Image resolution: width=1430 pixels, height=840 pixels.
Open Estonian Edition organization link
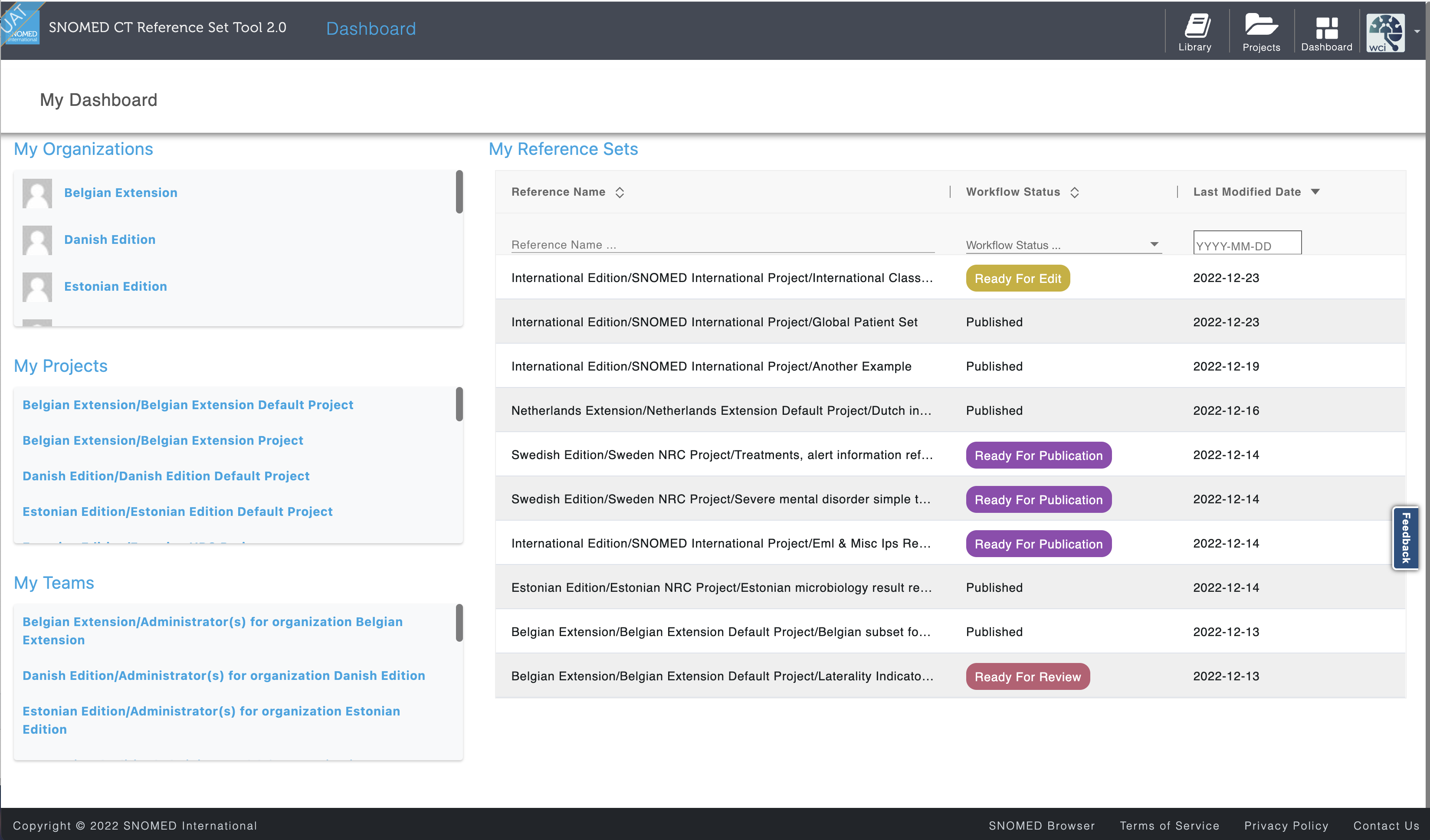pos(115,287)
